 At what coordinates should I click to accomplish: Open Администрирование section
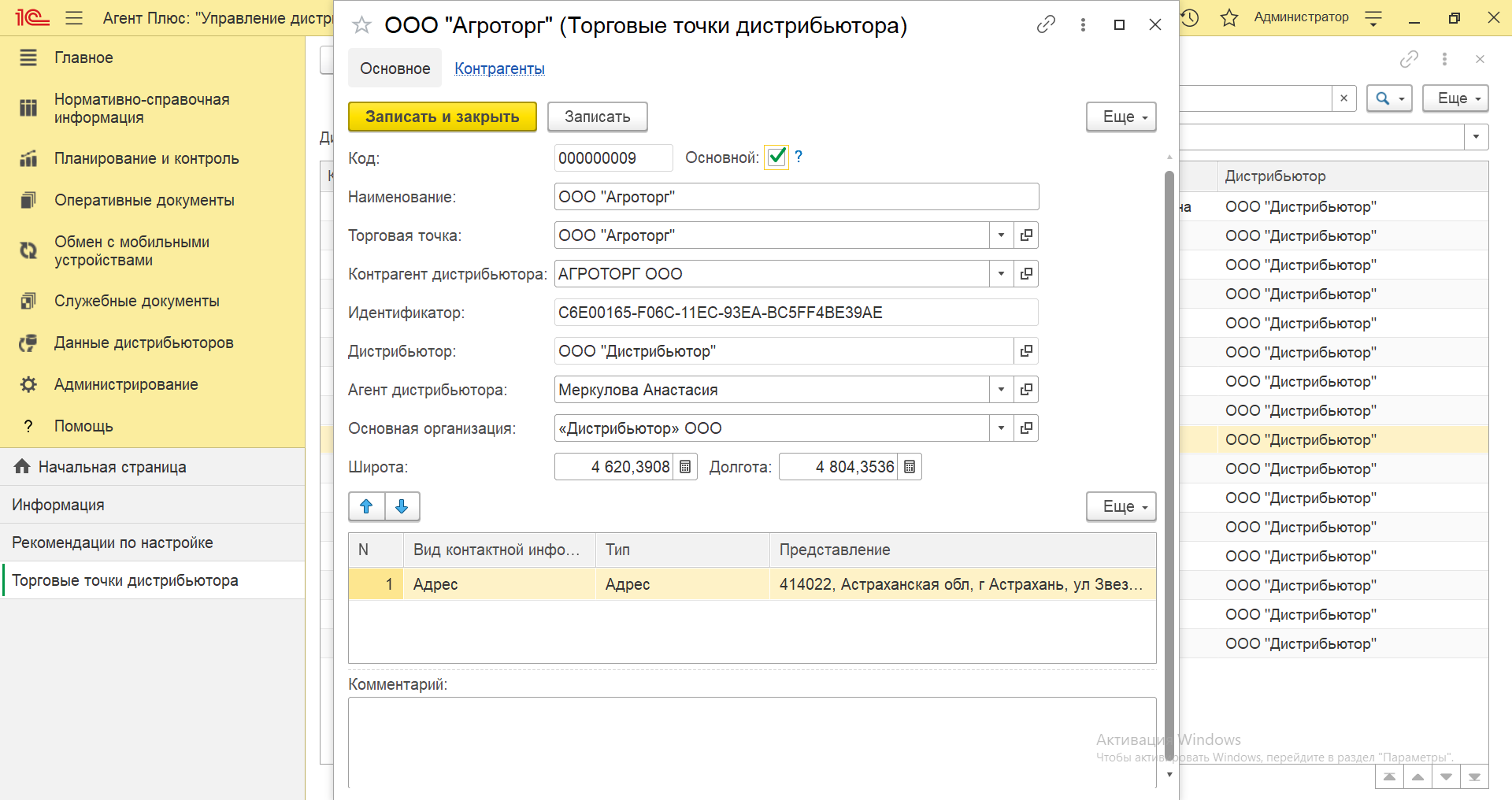[153, 384]
